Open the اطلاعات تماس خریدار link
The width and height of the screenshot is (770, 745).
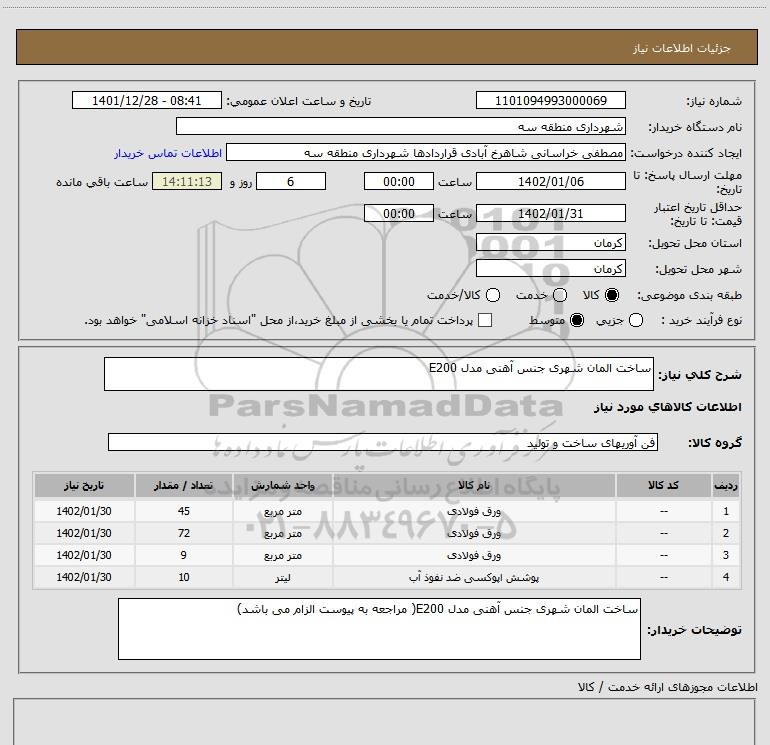[168, 153]
